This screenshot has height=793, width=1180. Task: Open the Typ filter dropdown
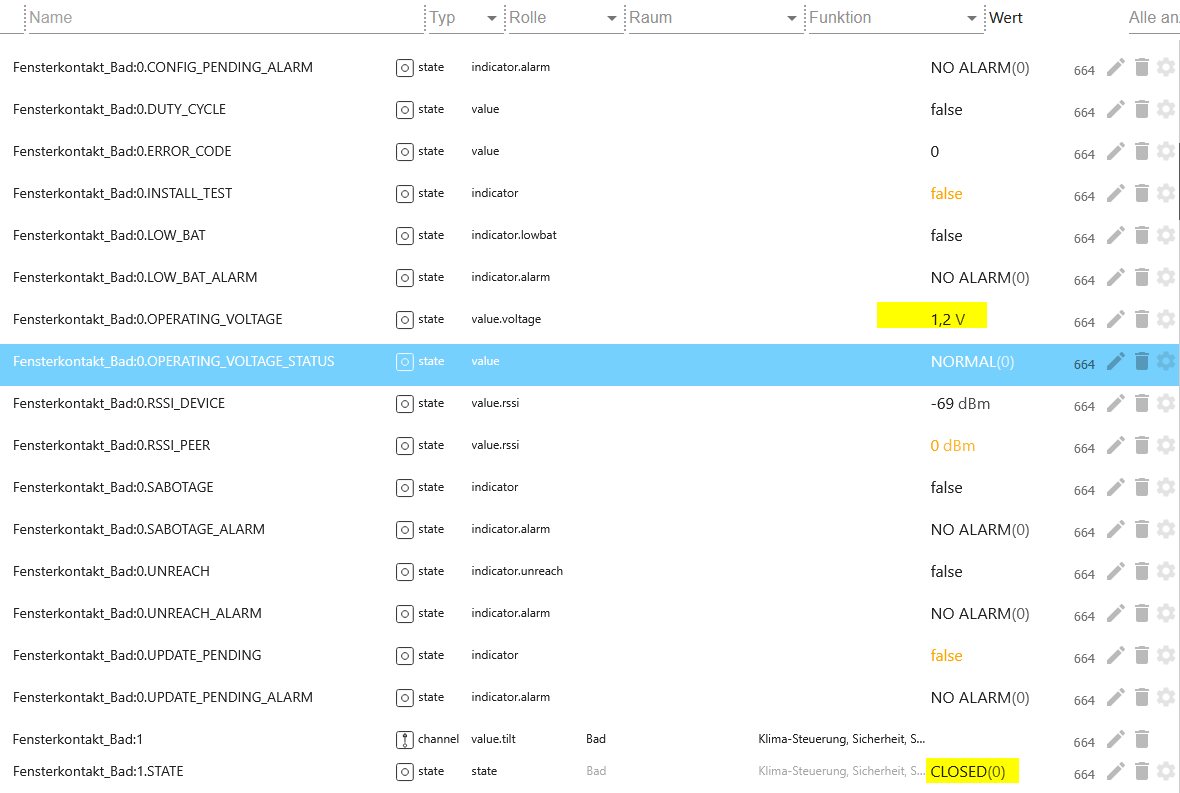pos(491,18)
